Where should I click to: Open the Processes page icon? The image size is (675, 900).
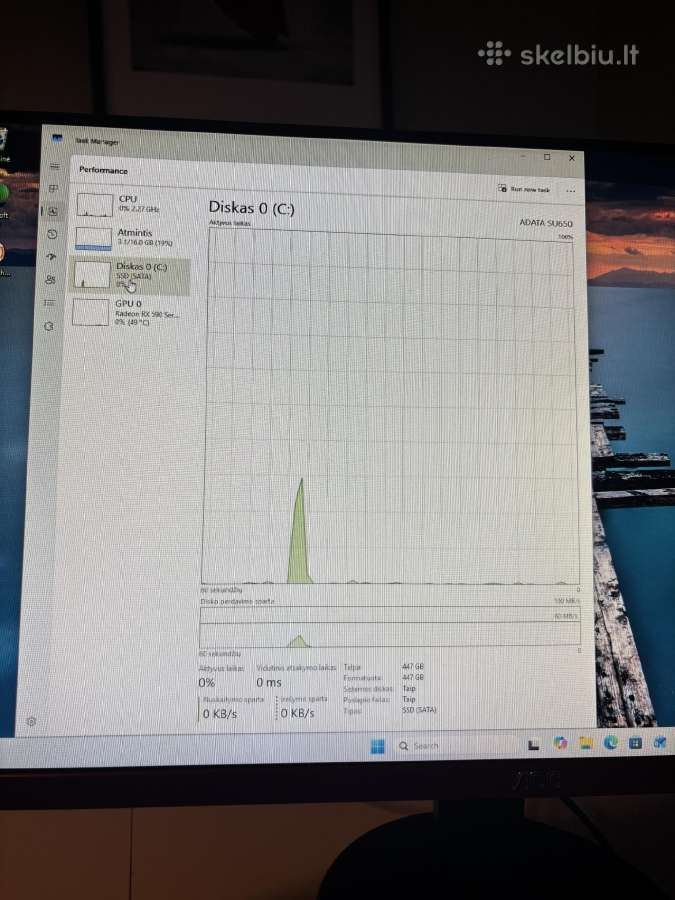(x=54, y=189)
